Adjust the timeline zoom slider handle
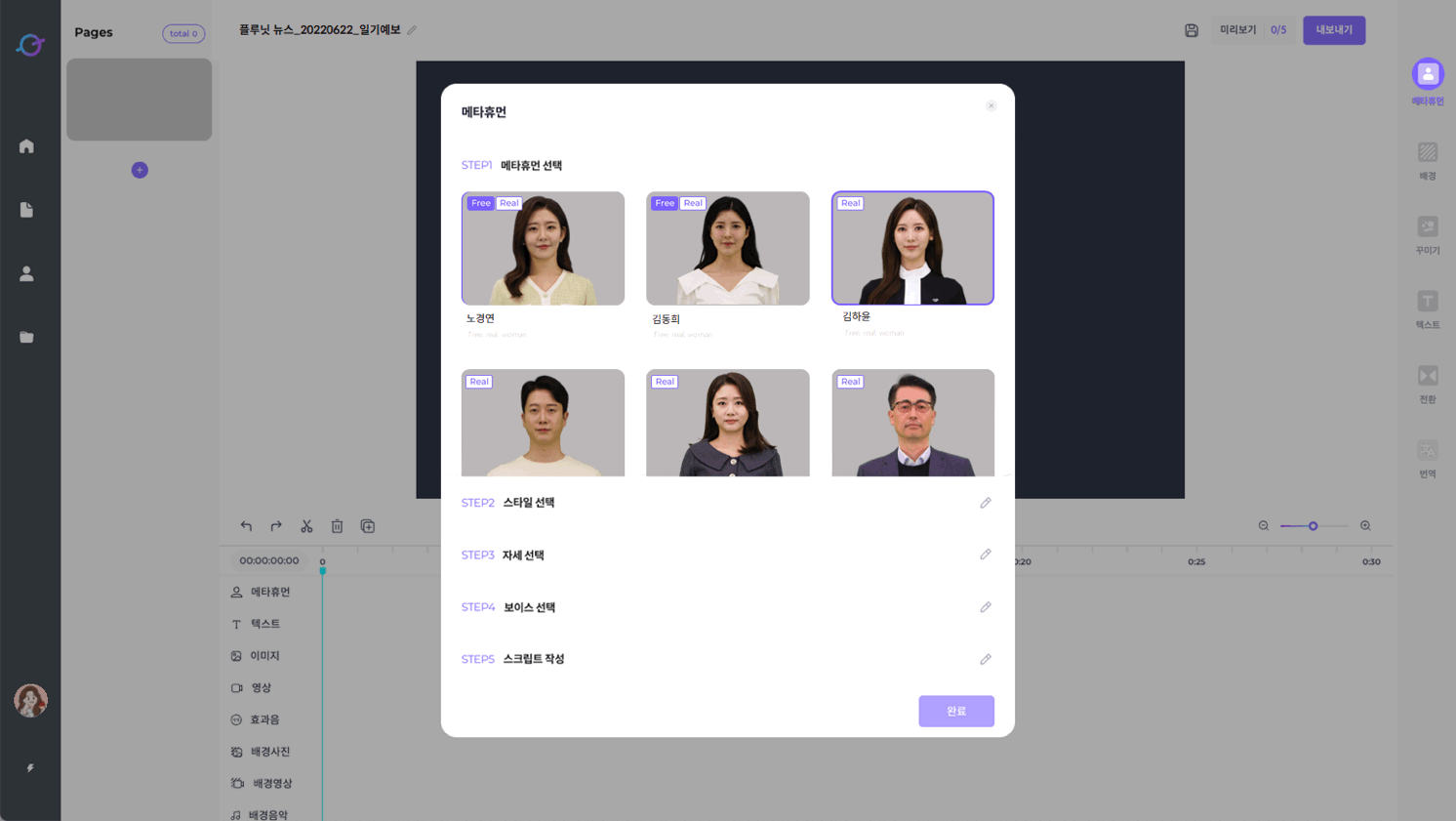The height and width of the screenshot is (821, 1456). pyautogui.click(x=1314, y=526)
